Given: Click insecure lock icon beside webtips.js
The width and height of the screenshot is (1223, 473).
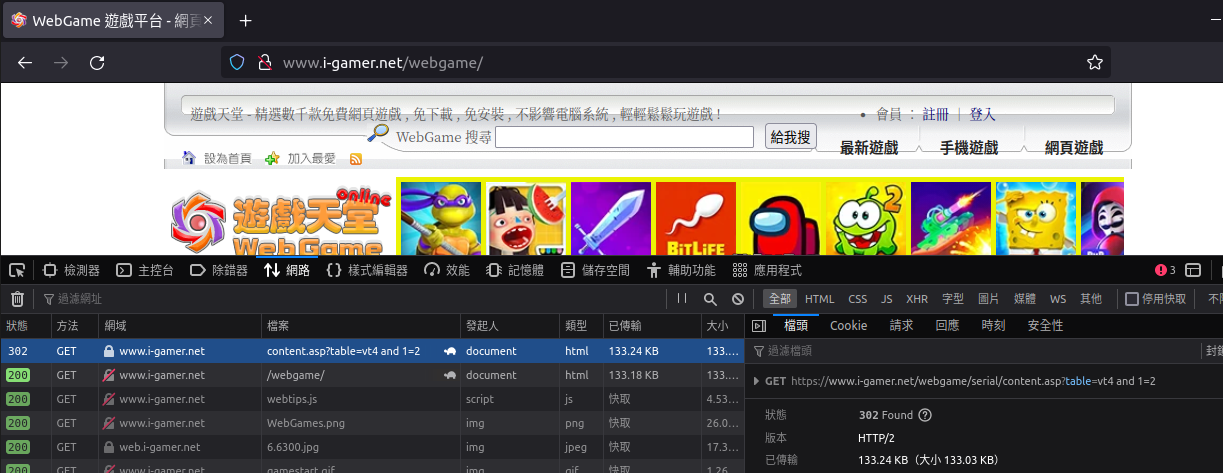Looking at the screenshot, I should pos(109,399).
